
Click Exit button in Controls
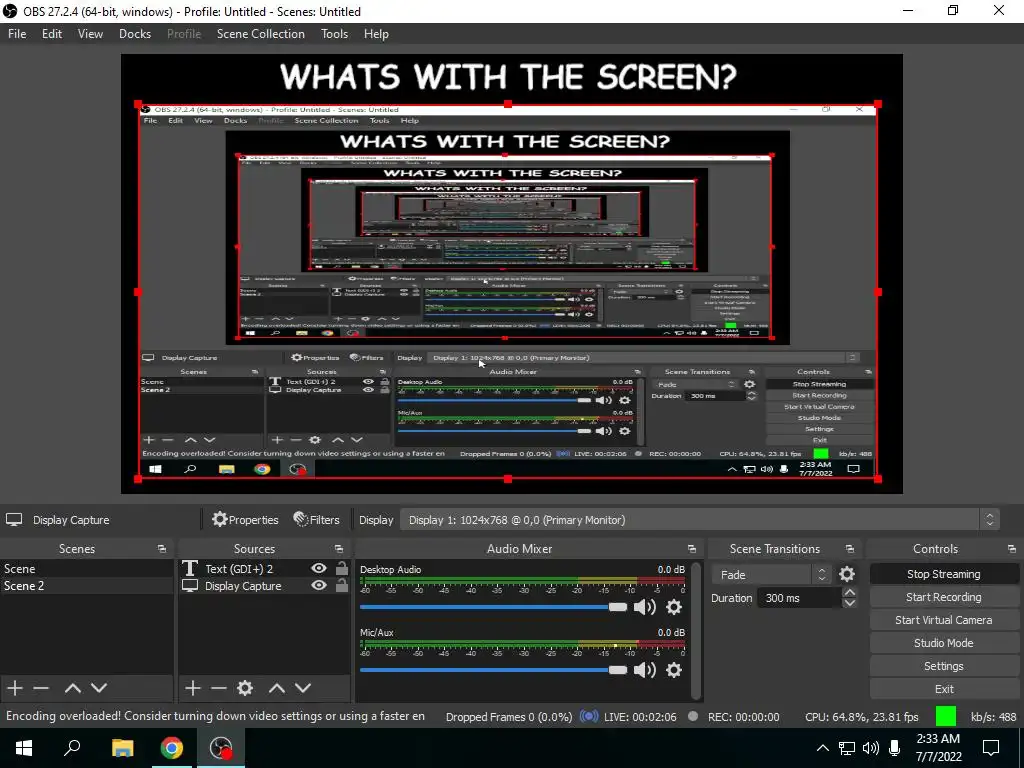tap(944, 689)
